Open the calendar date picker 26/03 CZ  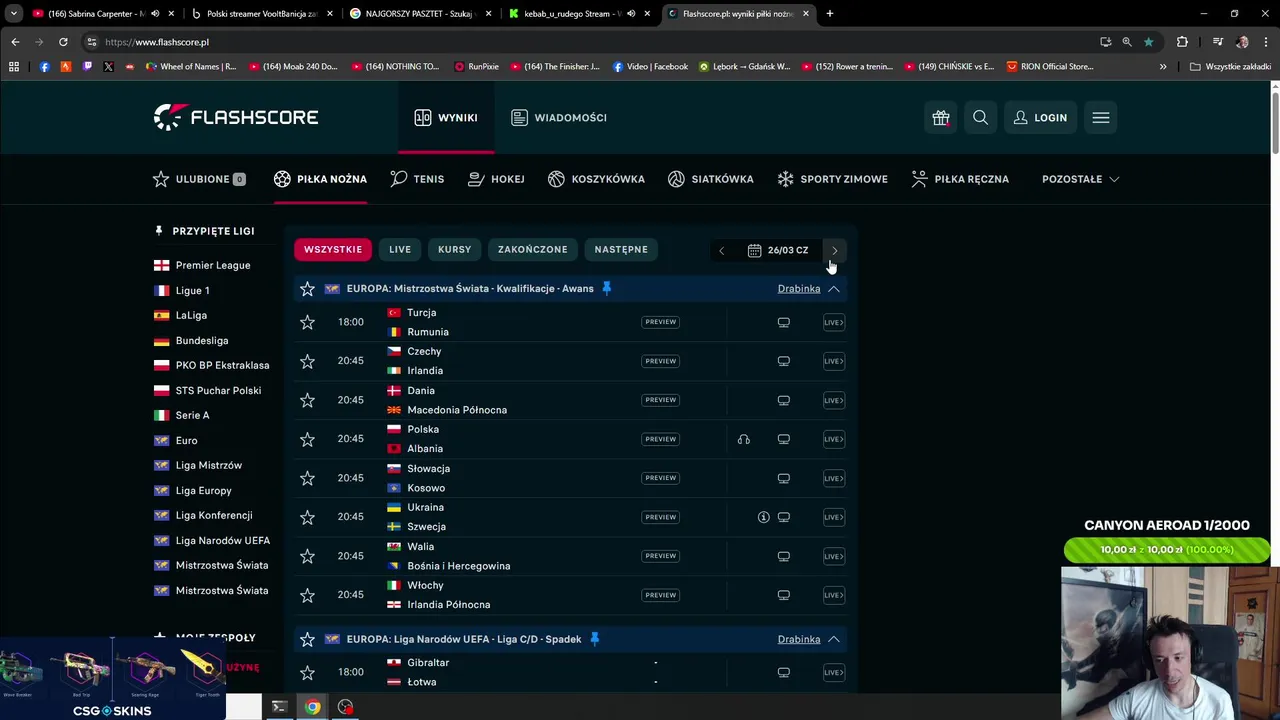pos(778,250)
